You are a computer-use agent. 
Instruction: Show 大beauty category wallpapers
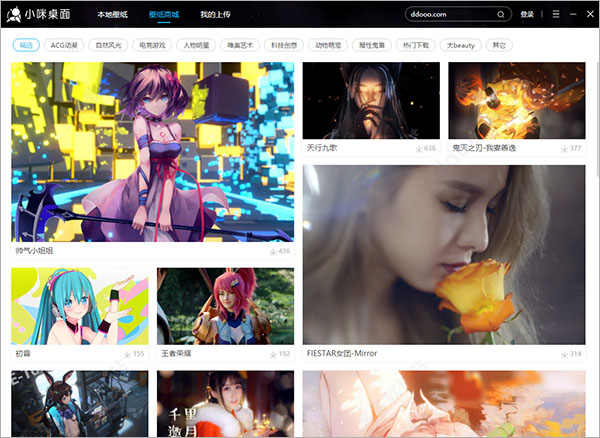(x=461, y=46)
